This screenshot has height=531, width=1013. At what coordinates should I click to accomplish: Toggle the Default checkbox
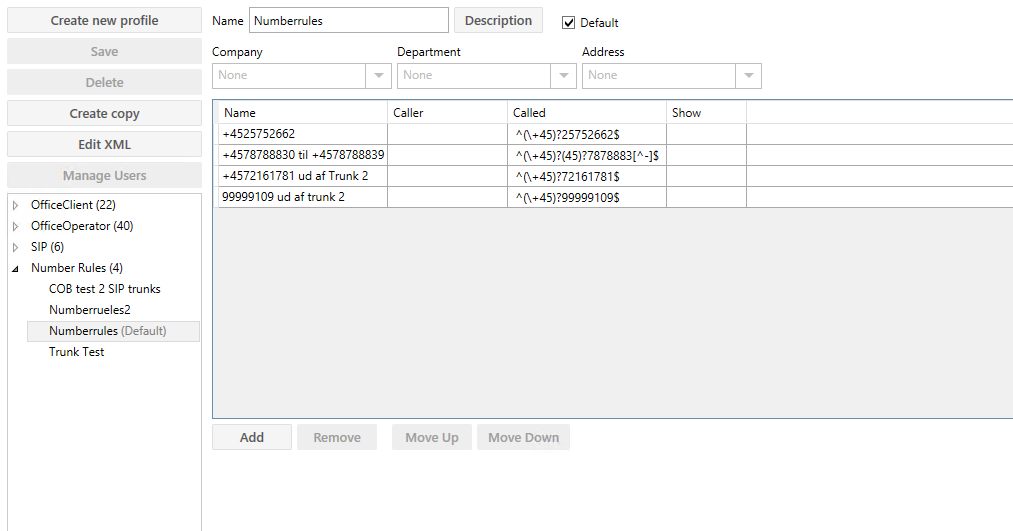(569, 23)
